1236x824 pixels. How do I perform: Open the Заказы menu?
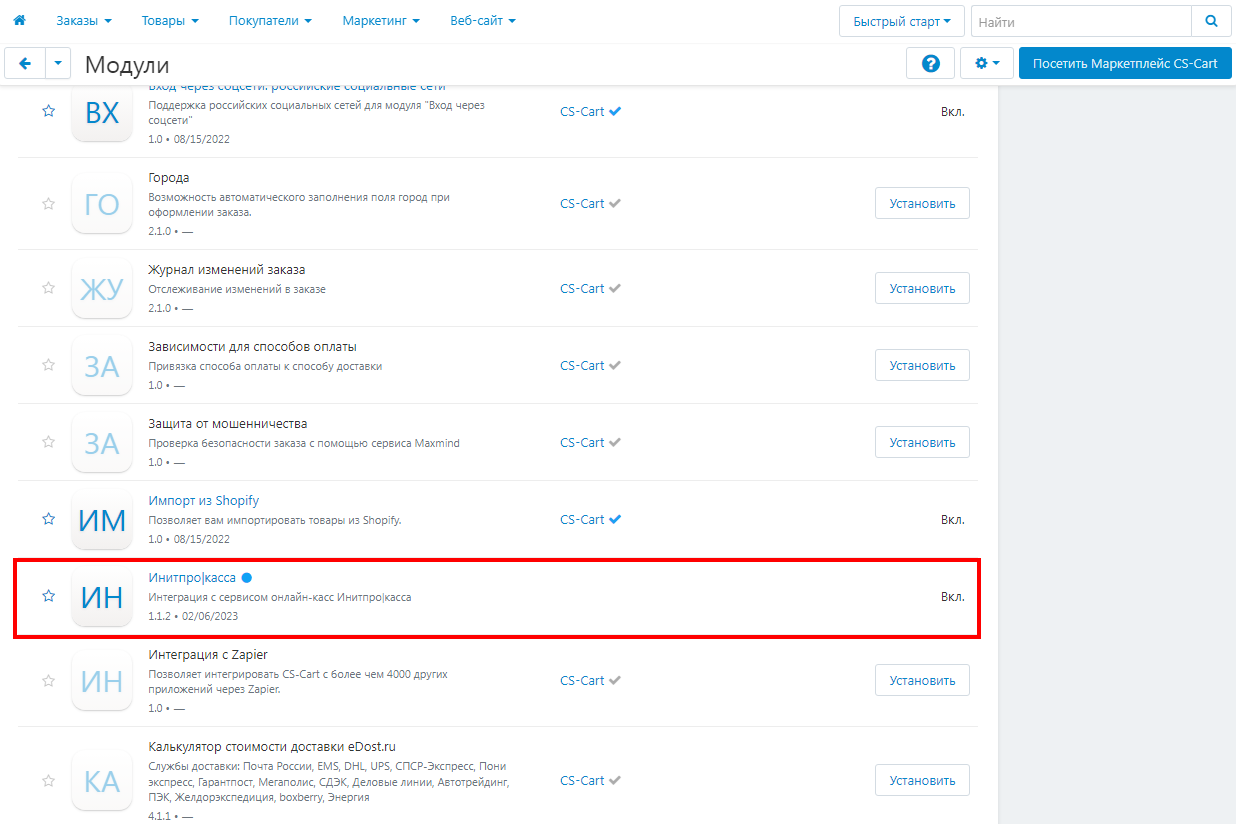[x=84, y=20]
